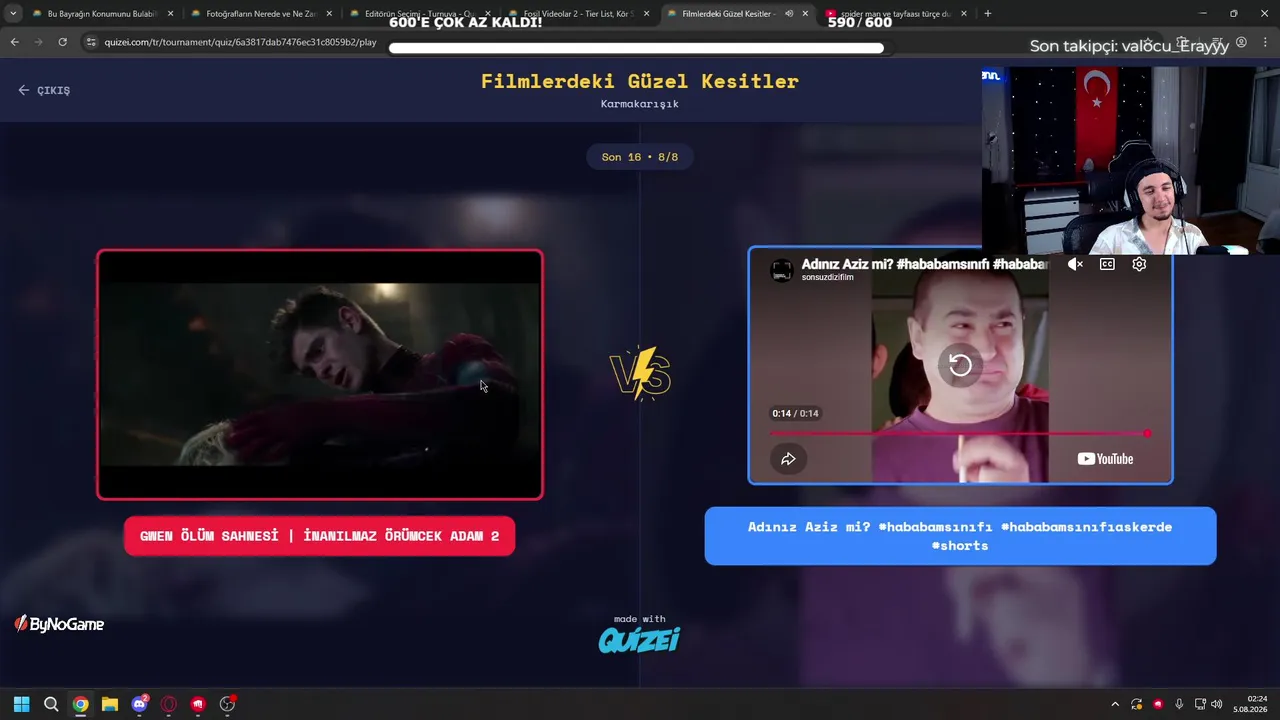Open the red recording icon in tray
This screenshot has height=720, width=1280.
[1158, 704]
